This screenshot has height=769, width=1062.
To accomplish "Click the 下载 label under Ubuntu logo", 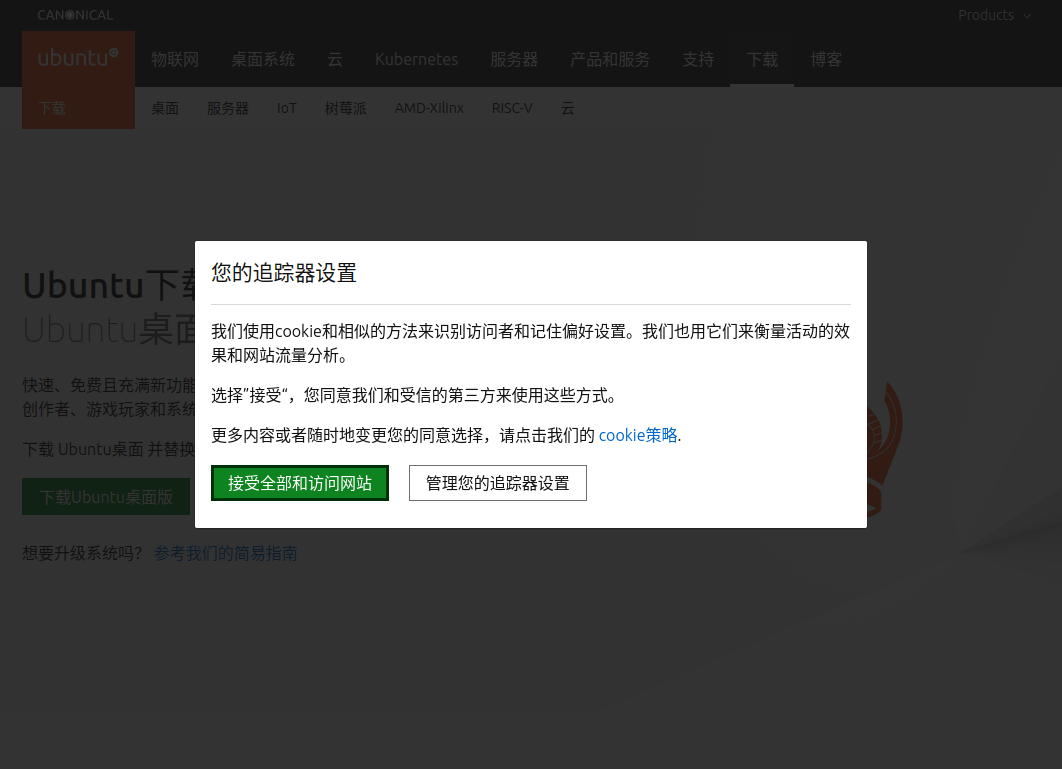I will (52, 108).
